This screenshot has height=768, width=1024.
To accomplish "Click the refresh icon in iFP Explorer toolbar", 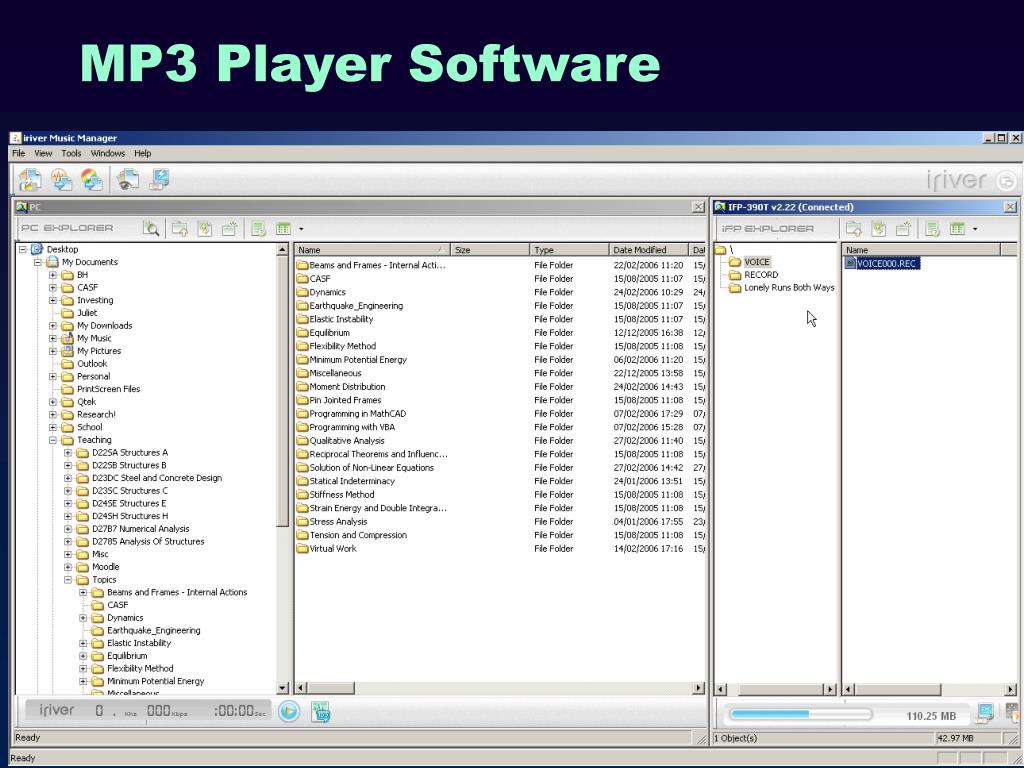I will (x=879, y=229).
